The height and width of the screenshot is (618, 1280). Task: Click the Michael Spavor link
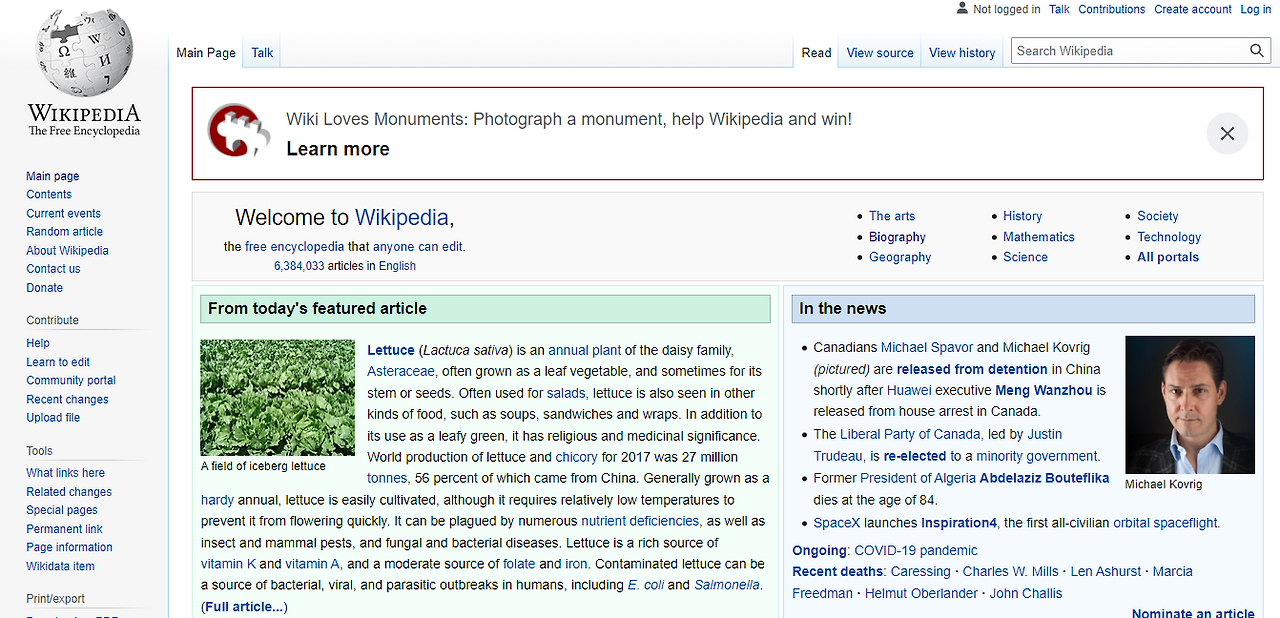(927, 347)
